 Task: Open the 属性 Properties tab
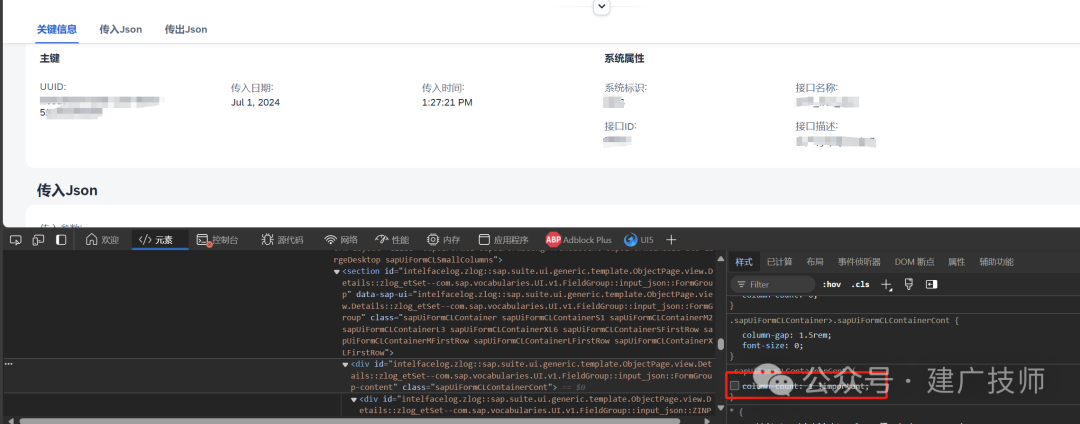[x=956, y=262]
